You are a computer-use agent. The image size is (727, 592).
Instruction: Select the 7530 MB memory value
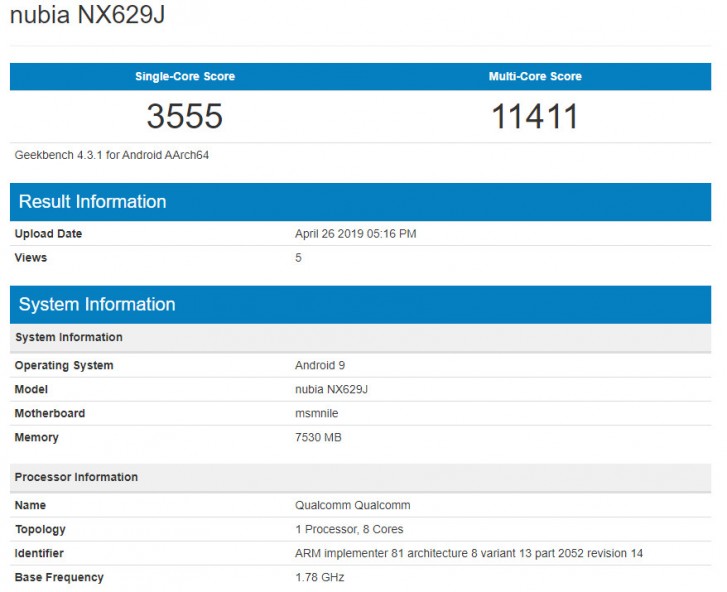319,438
